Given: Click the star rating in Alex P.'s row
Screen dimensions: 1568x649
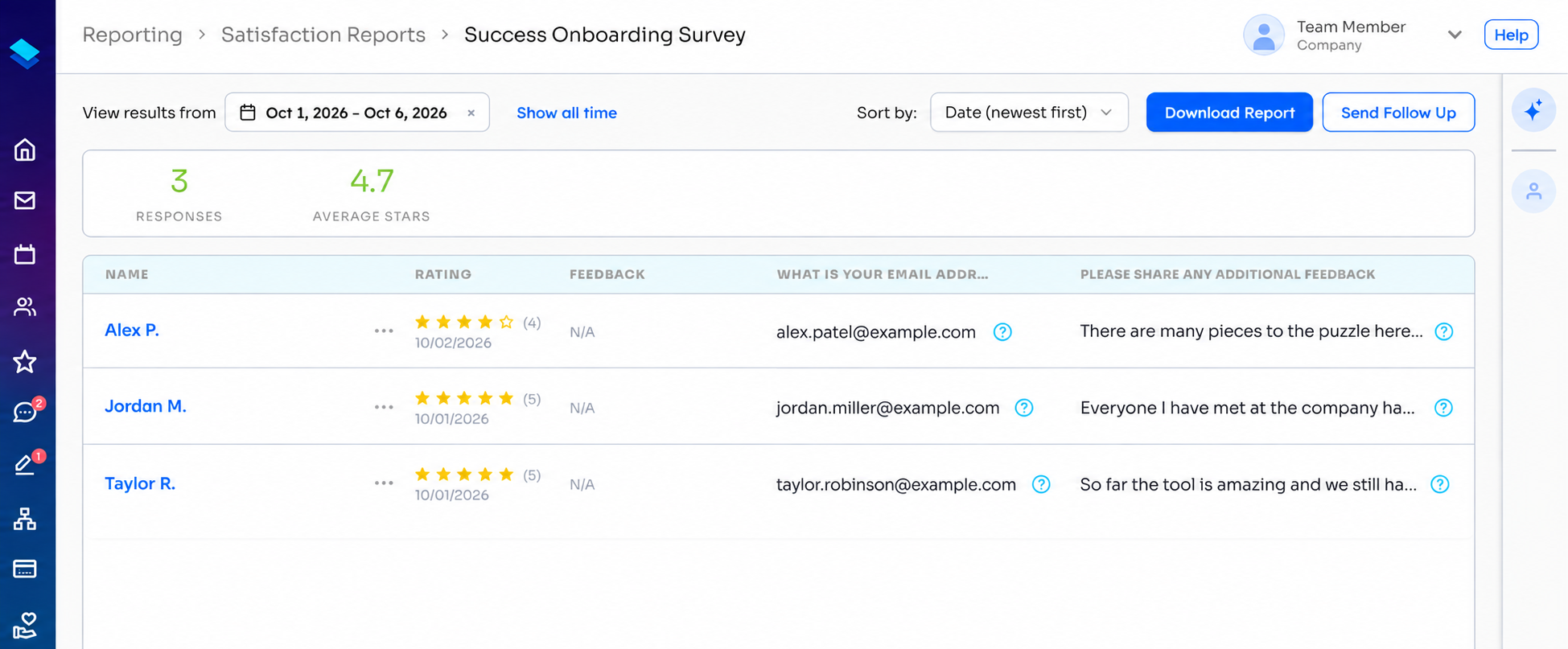Looking at the screenshot, I should coord(464,322).
